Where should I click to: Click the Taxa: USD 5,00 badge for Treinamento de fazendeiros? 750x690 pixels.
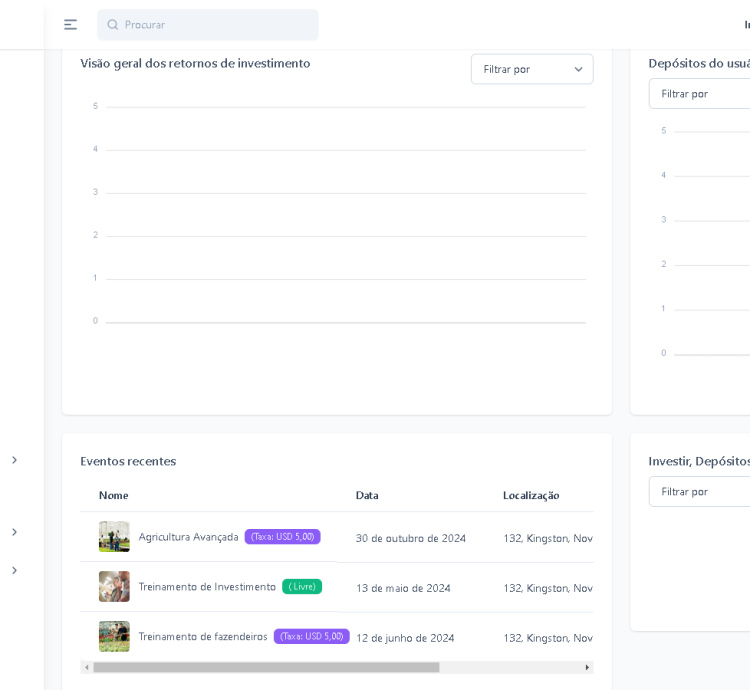[311, 636]
